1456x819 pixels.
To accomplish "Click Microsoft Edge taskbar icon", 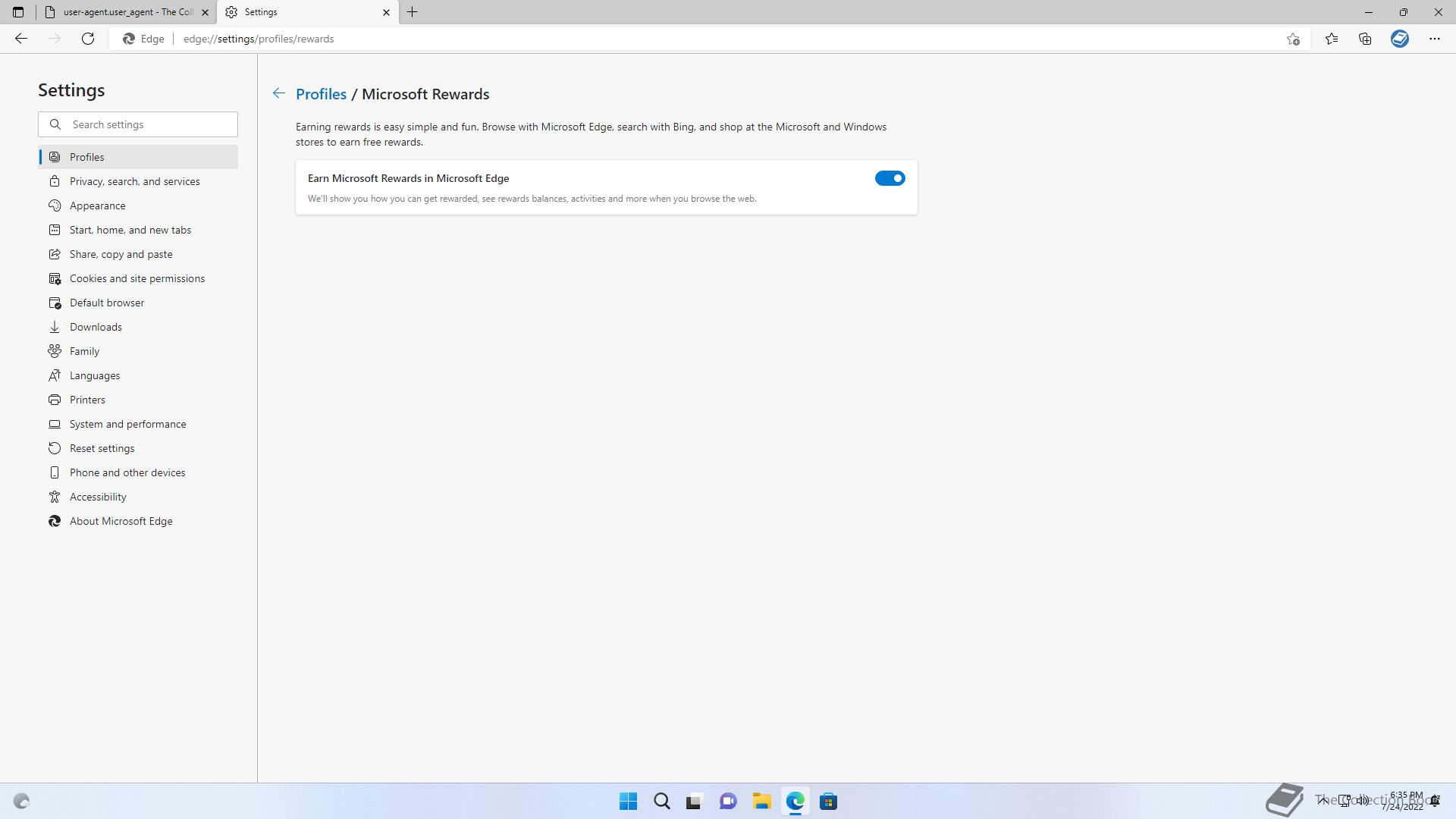I will [x=795, y=802].
